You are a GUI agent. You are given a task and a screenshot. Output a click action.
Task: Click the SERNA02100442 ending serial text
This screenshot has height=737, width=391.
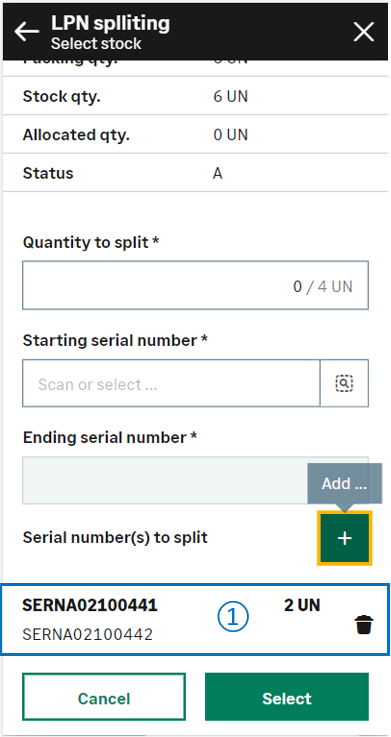pos(87,635)
